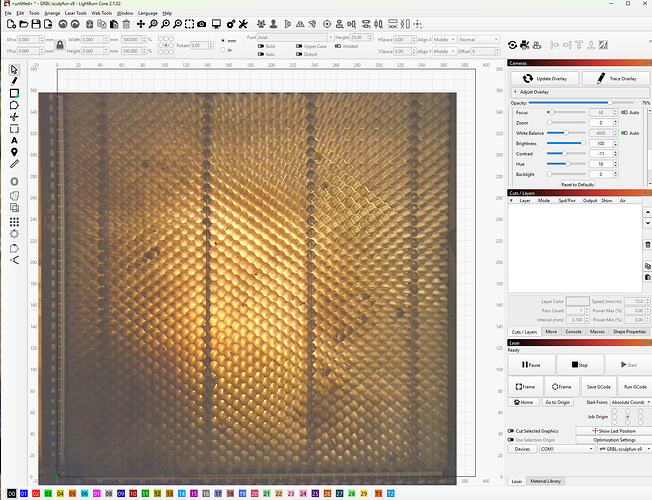Open Settings gears icon
The height and width of the screenshot is (500, 652).
(x=231, y=24)
